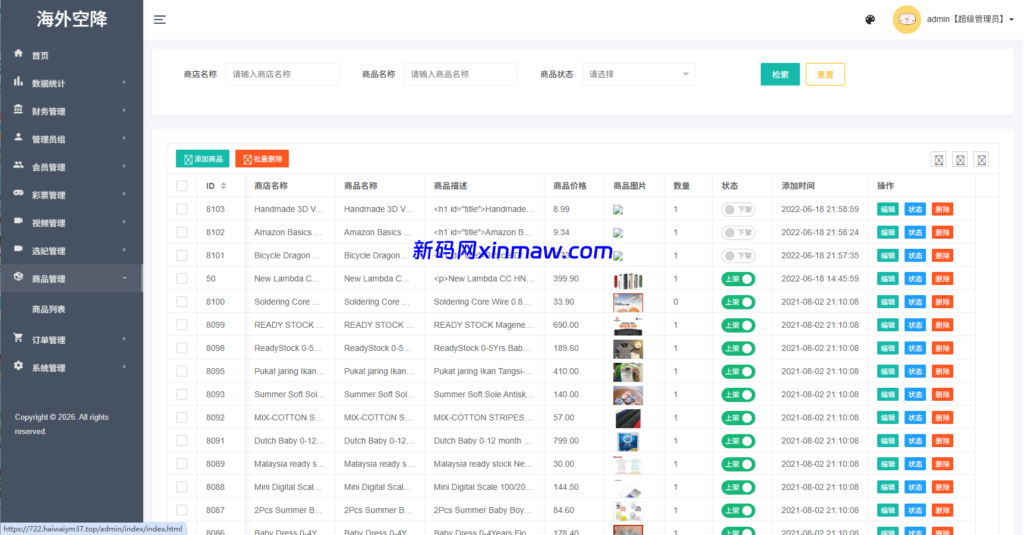Toggle the 下架 switch for row 8102

coord(738,233)
